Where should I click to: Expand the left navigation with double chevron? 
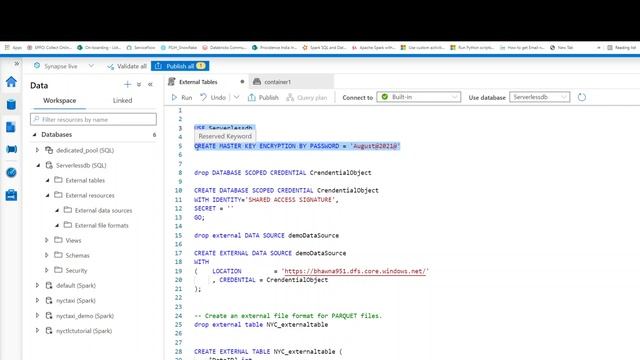(16, 64)
